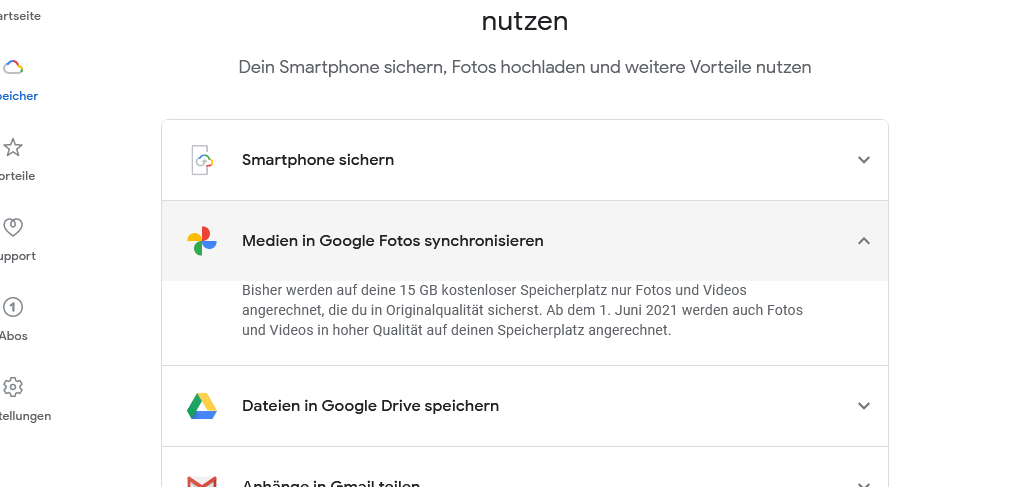Select the Speicher label in sidebar
This screenshot has height=487, width=1018.
19,96
